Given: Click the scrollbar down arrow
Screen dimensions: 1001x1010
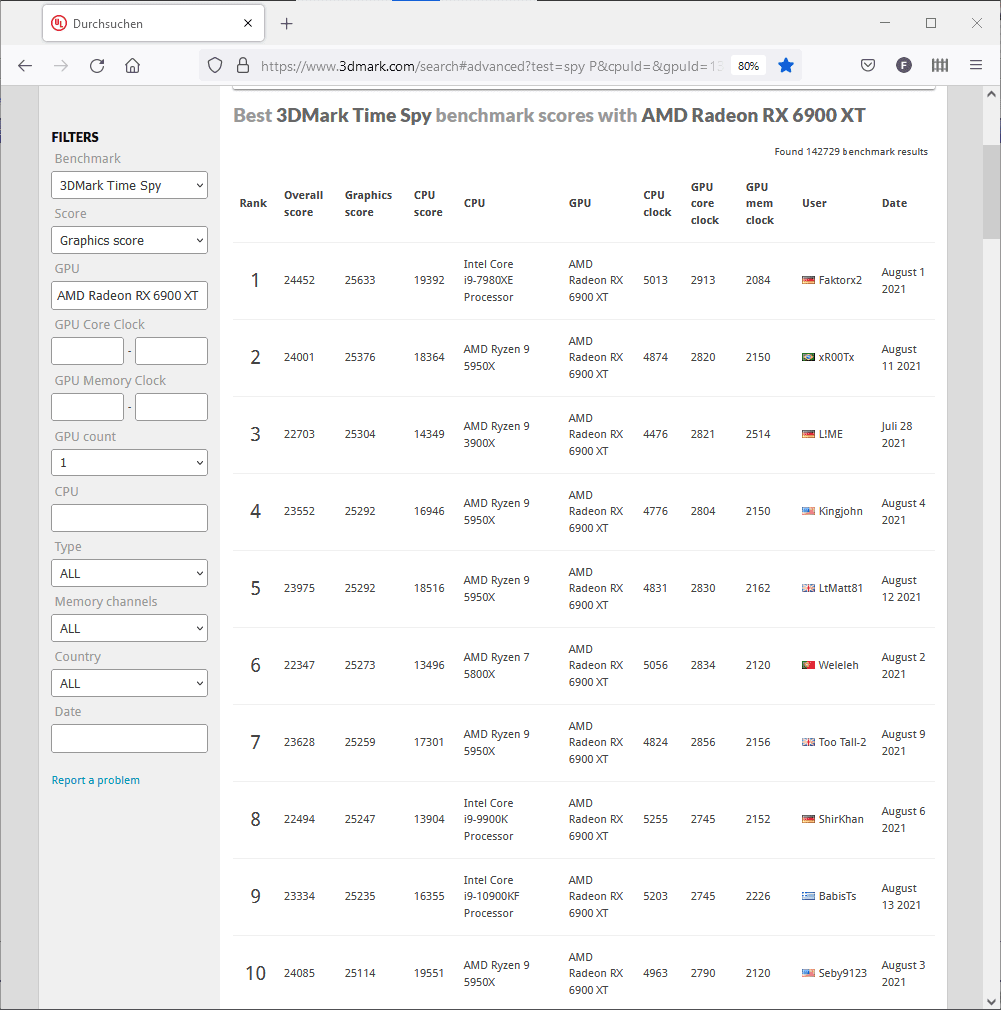Looking at the screenshot, I should coord(991,1001).
